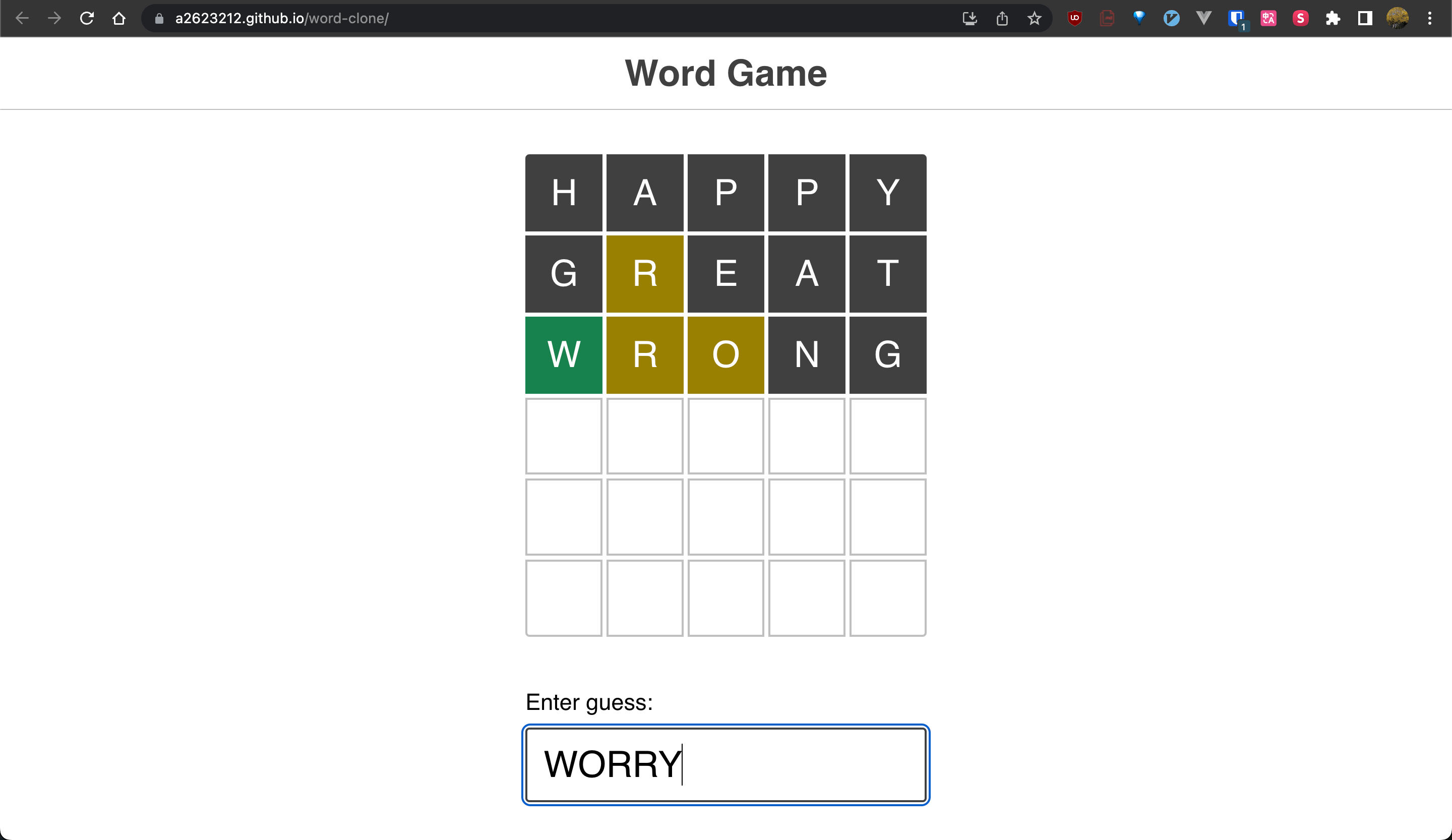Open the Chrome extensions puzzle menu
Viewport: 1452px width, 840px height.
click(x=1333, y=19)
